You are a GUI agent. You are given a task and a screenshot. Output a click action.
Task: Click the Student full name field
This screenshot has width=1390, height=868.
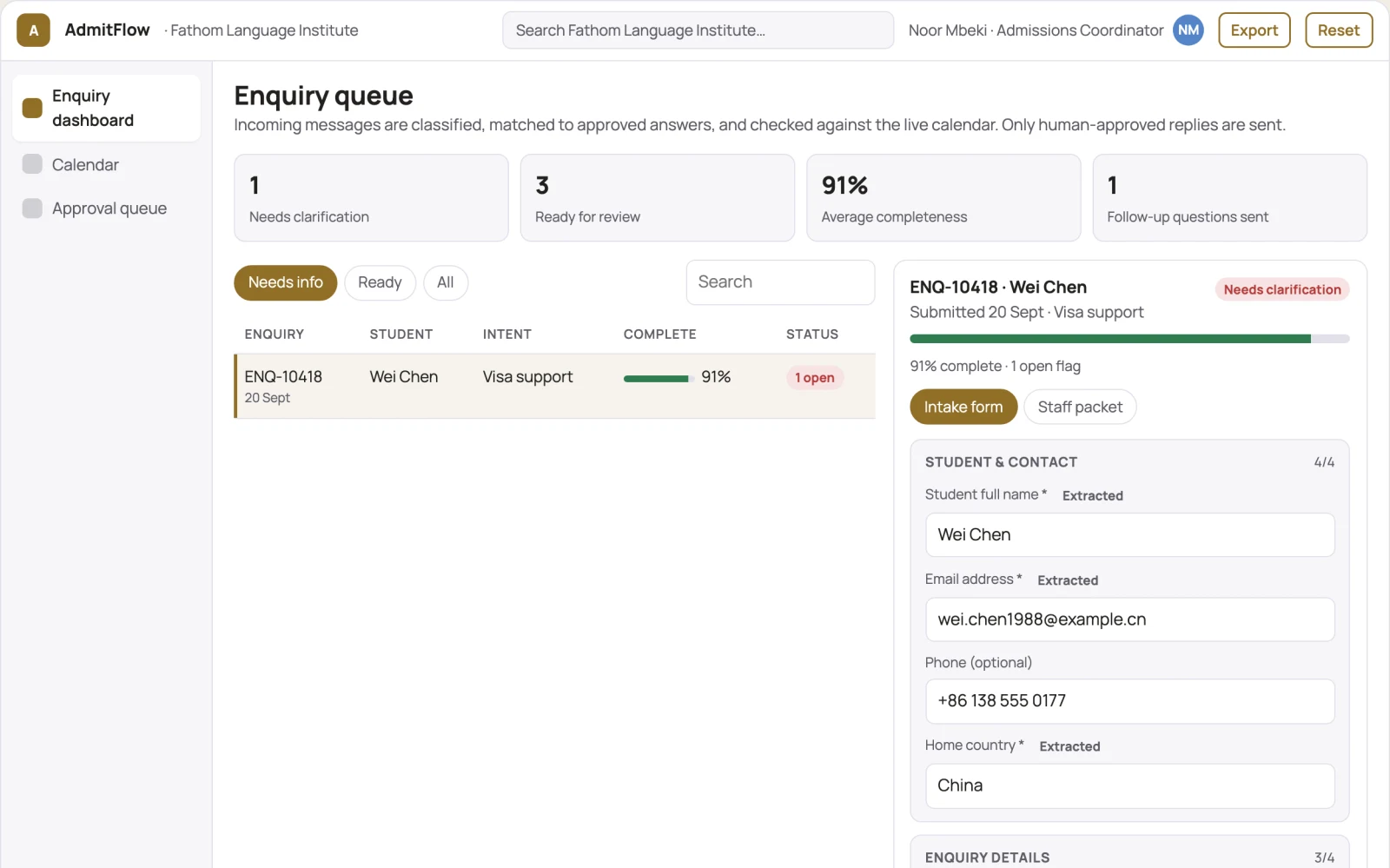tap(1129, 535)
